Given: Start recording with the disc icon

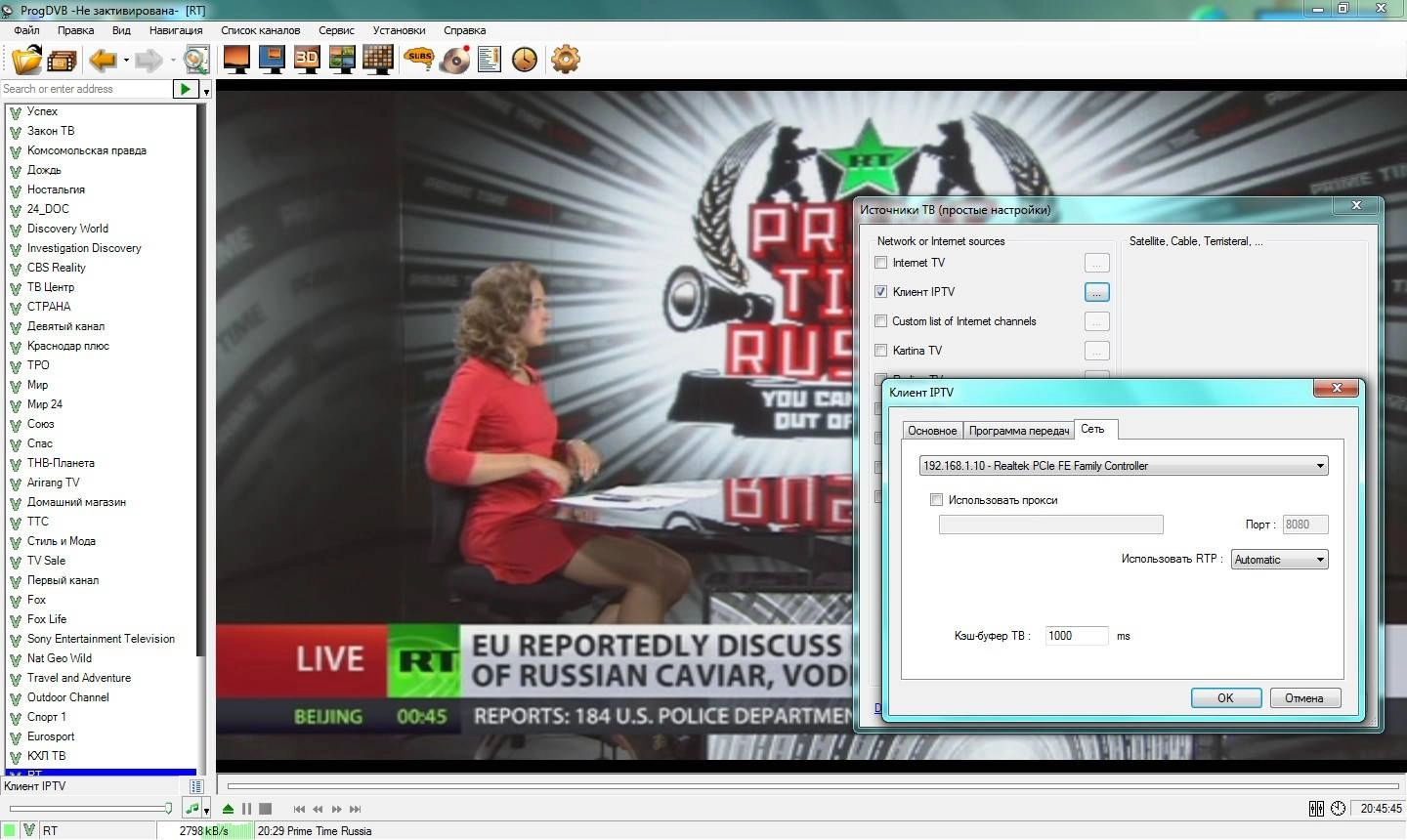Looking at the screenshot, I should (454, 60).
